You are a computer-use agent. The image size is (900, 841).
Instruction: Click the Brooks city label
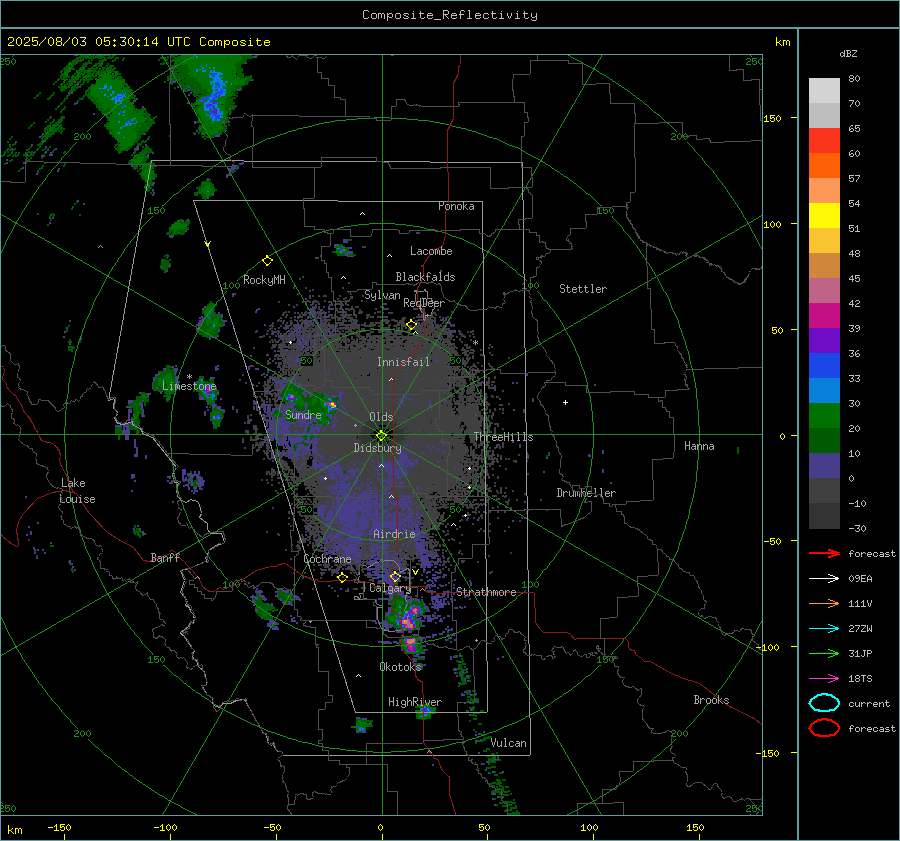point(711,700)
